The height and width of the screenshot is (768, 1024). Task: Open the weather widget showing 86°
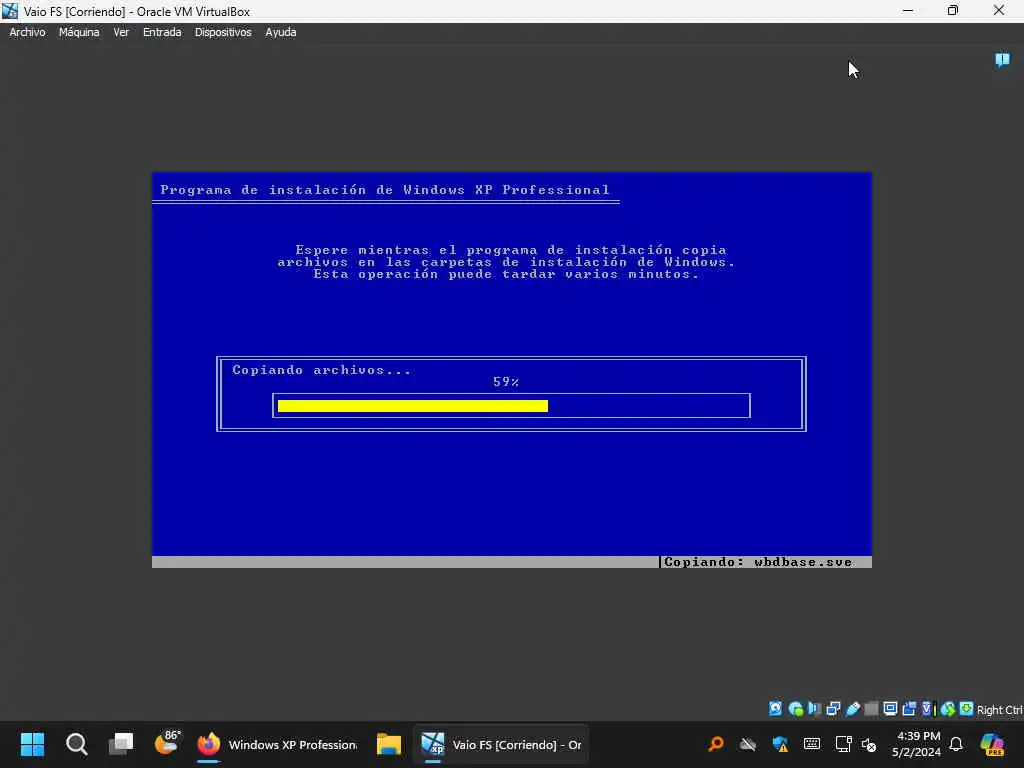[167, 743]
